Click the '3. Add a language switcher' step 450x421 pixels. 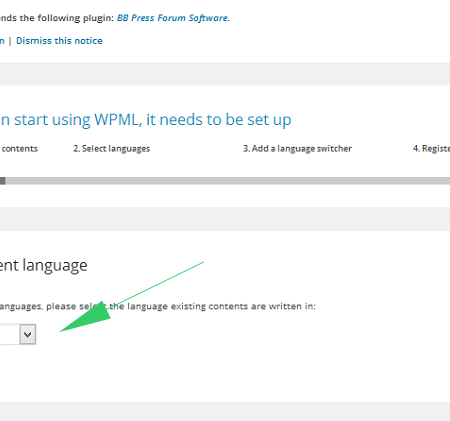(297, 149)
